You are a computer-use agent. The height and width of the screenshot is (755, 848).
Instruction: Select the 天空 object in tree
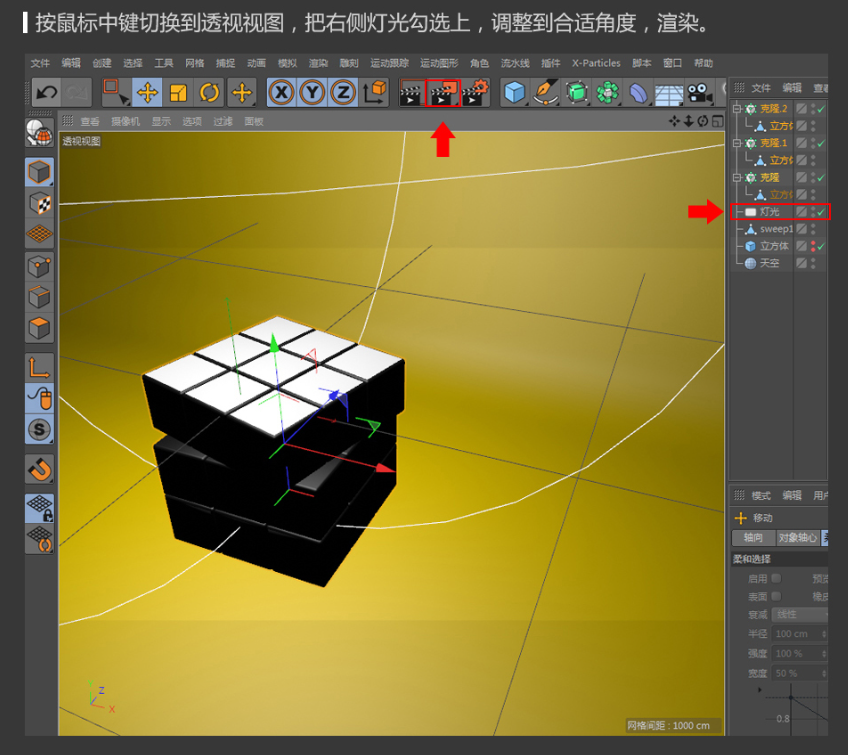(768, 263)
